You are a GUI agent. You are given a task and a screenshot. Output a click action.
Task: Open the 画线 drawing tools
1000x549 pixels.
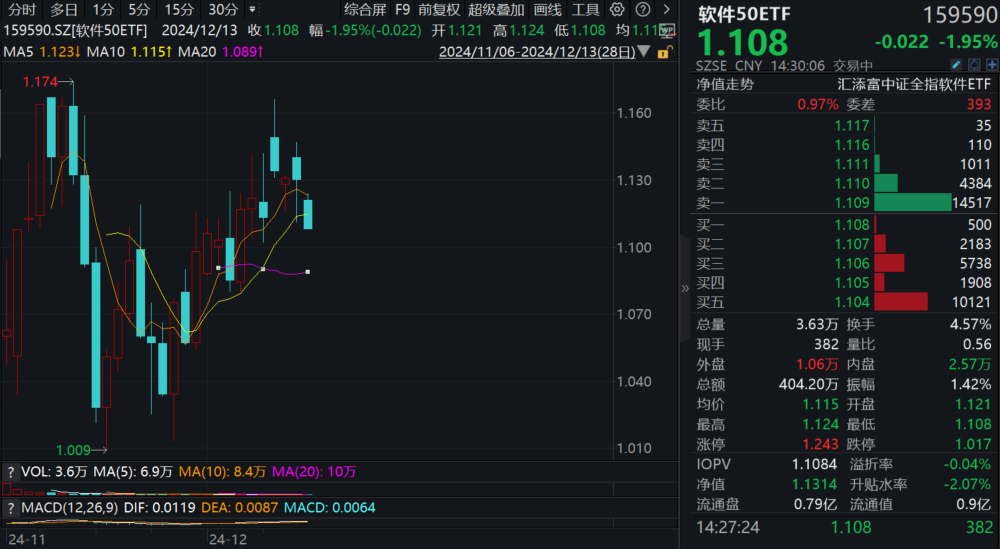[x=547, y=10]
